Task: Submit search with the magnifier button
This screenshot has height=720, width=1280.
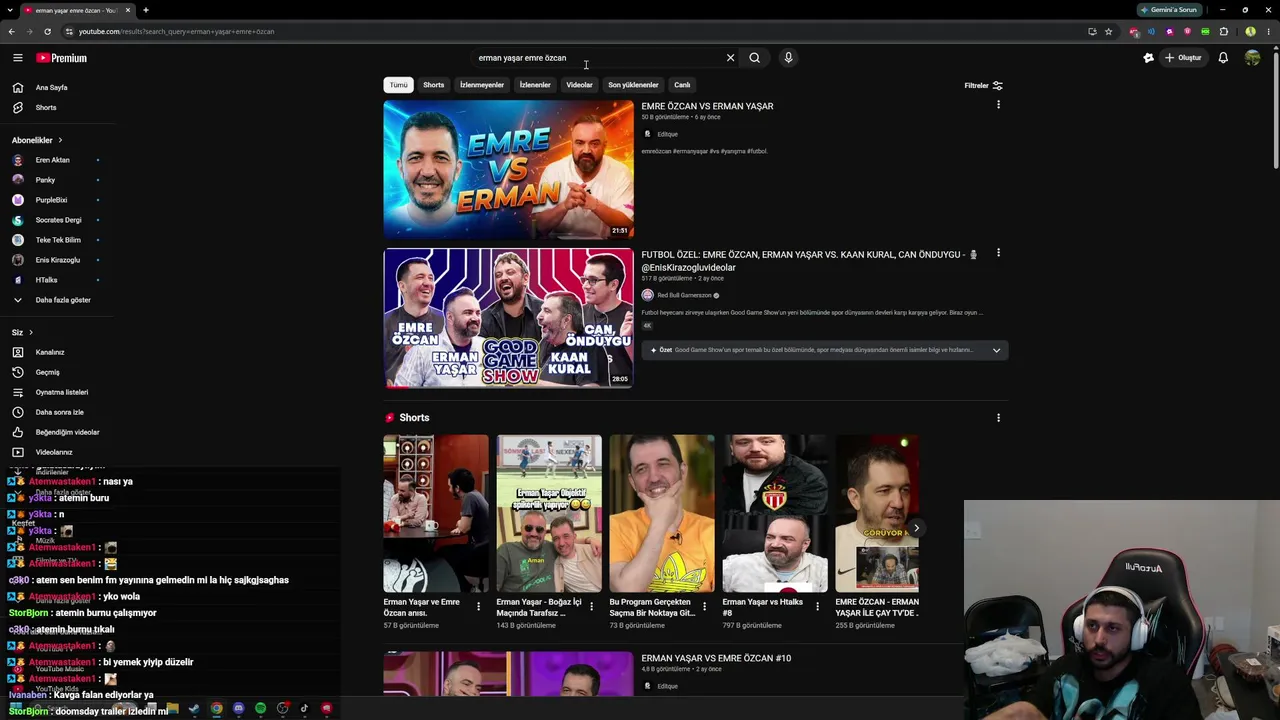Action: [755, 58]
